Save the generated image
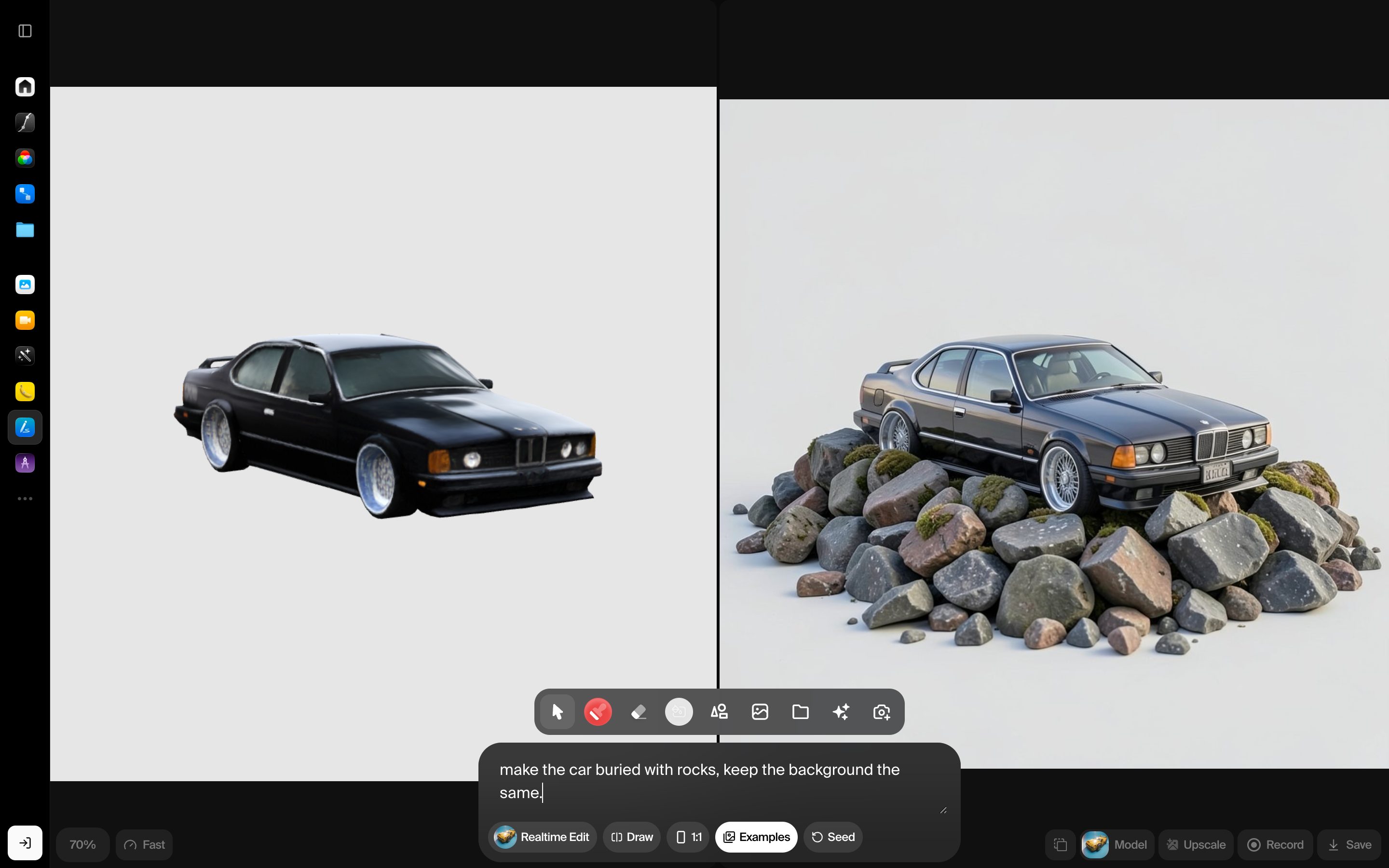1389x868 pixels. (x=1349, y=844)
